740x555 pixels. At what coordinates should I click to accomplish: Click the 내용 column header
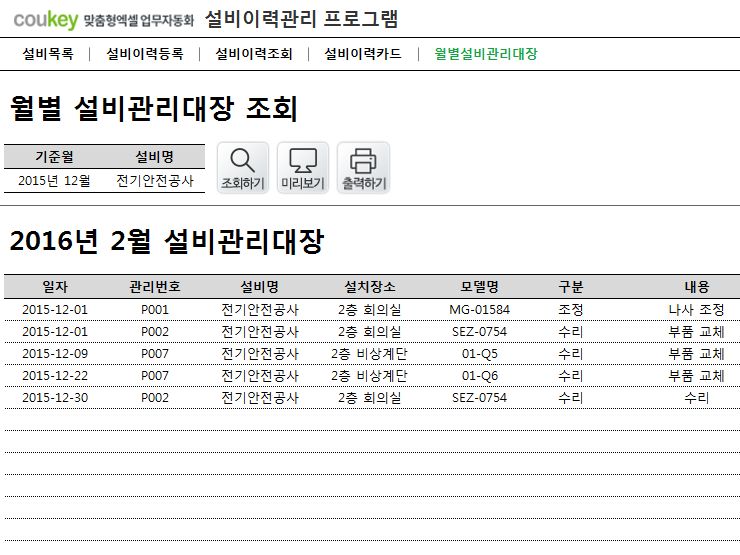click(697, 287)
